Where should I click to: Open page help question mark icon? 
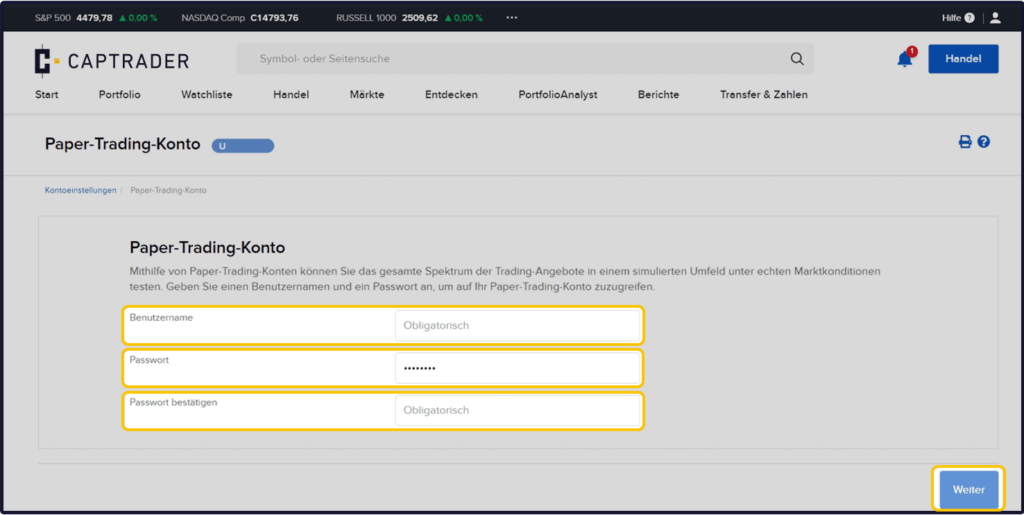pyautogui.click(x=984, y=142)
